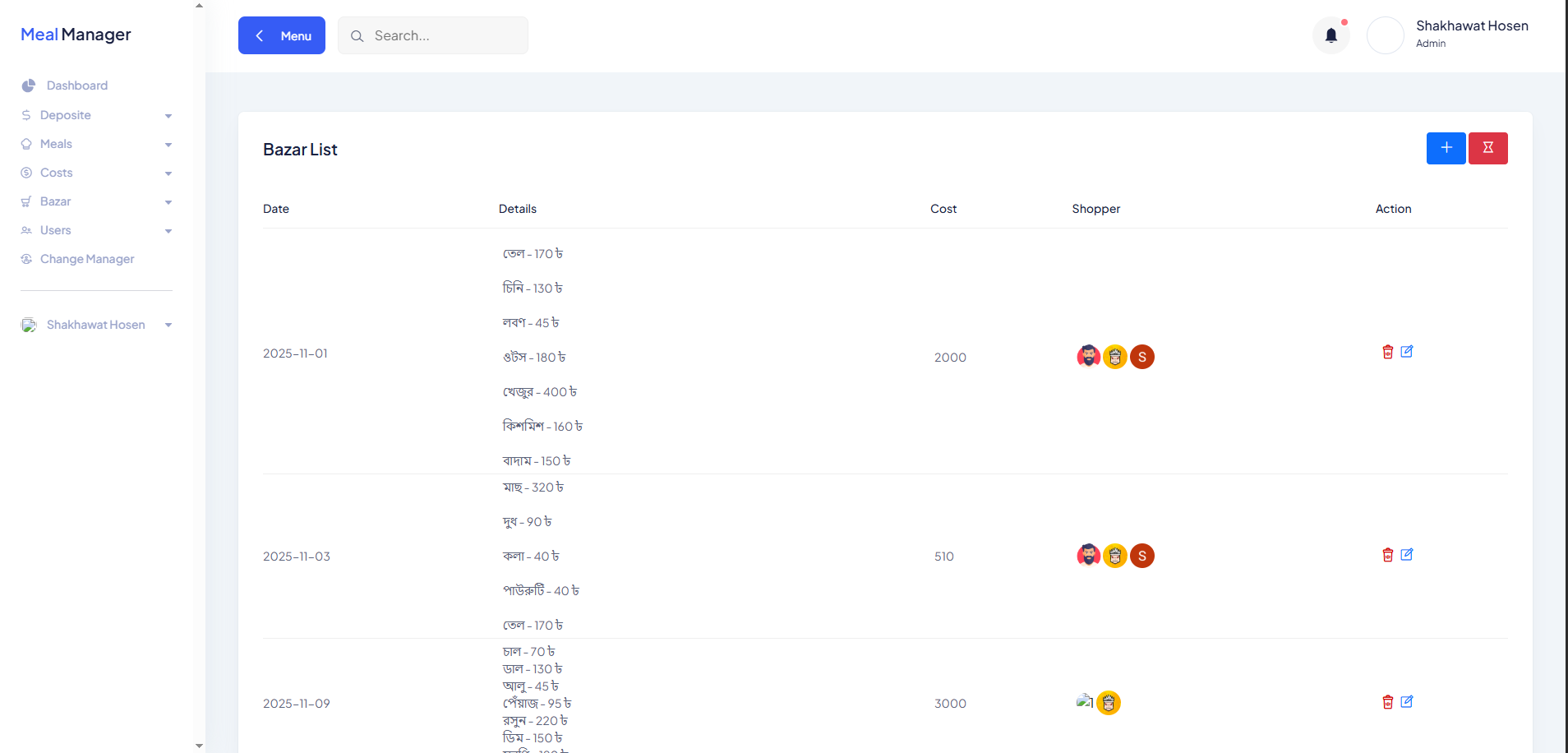Edit the 2025-11-09 bazar entry

click(x=1407, y=702)
